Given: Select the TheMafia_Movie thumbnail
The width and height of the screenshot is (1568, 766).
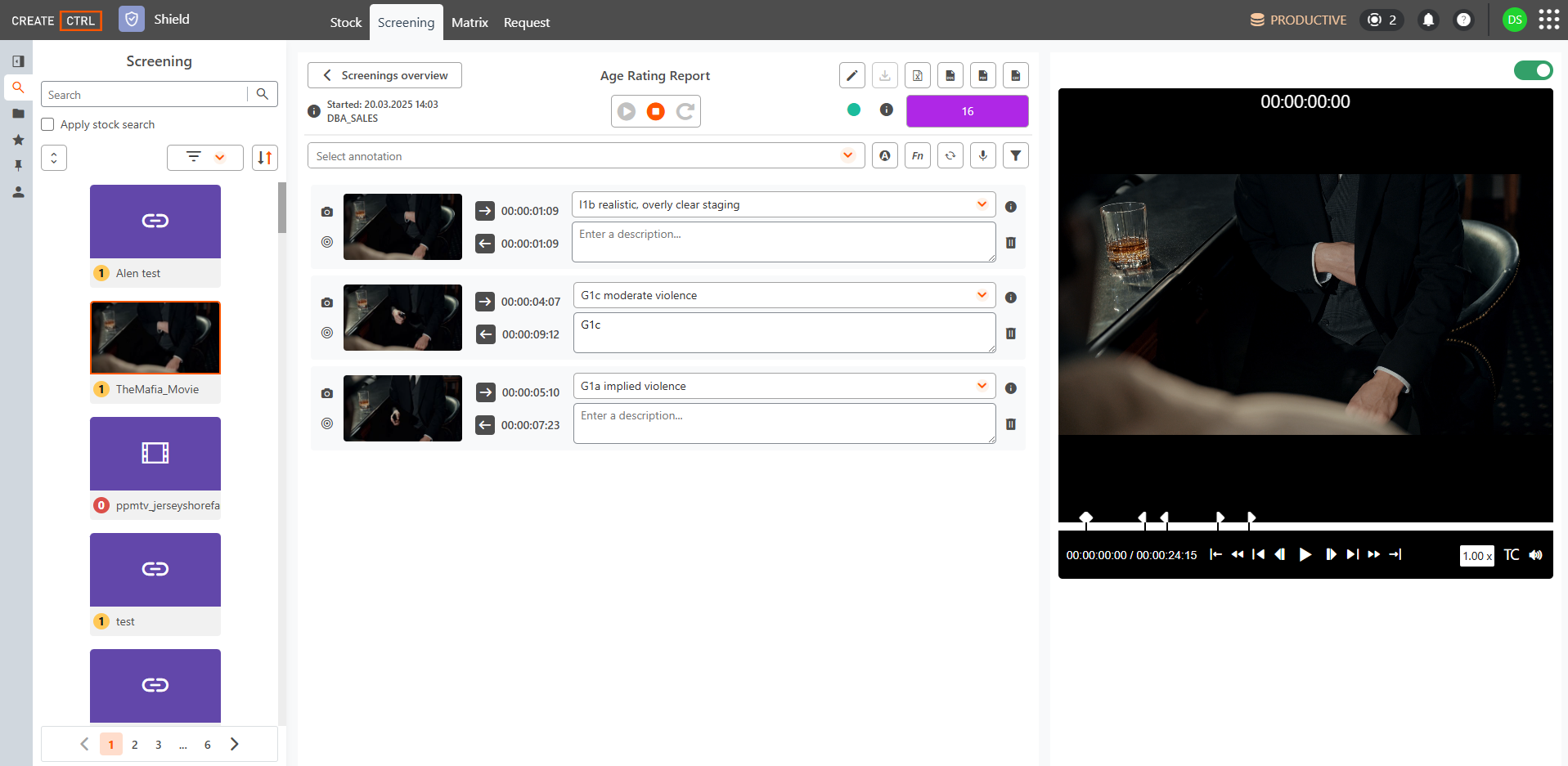Looking at the screenshot, I should (155, 338).
